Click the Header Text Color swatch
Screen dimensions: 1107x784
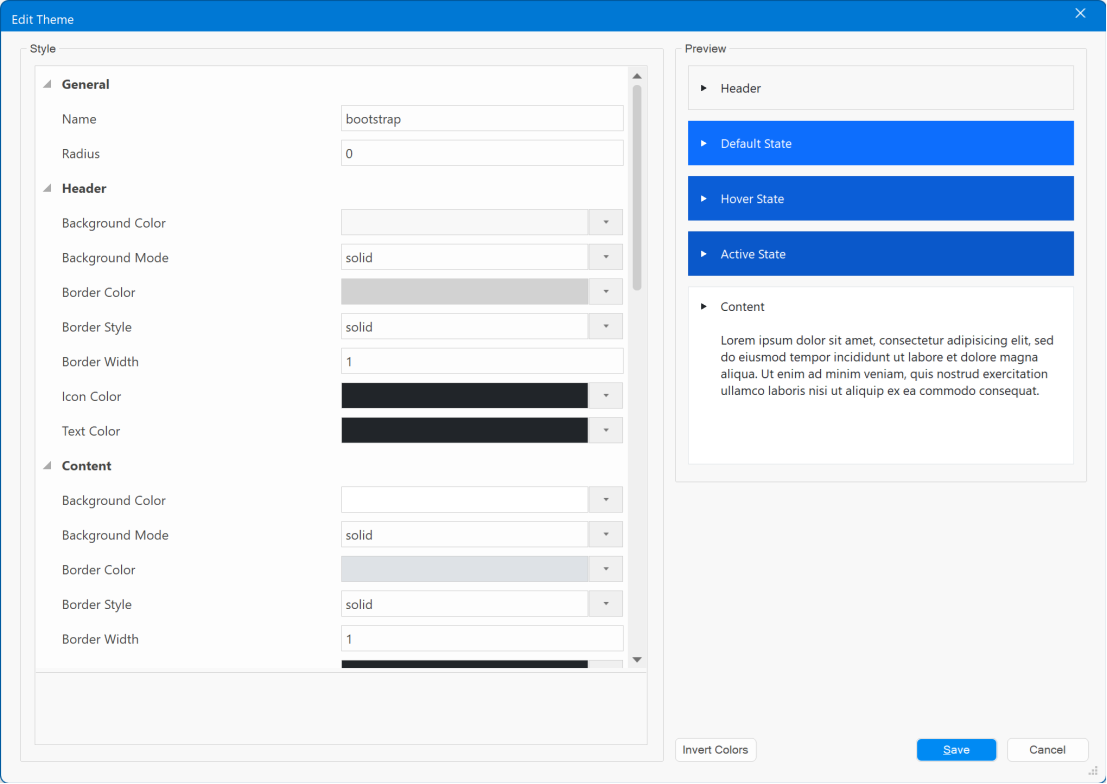(465, 430)
